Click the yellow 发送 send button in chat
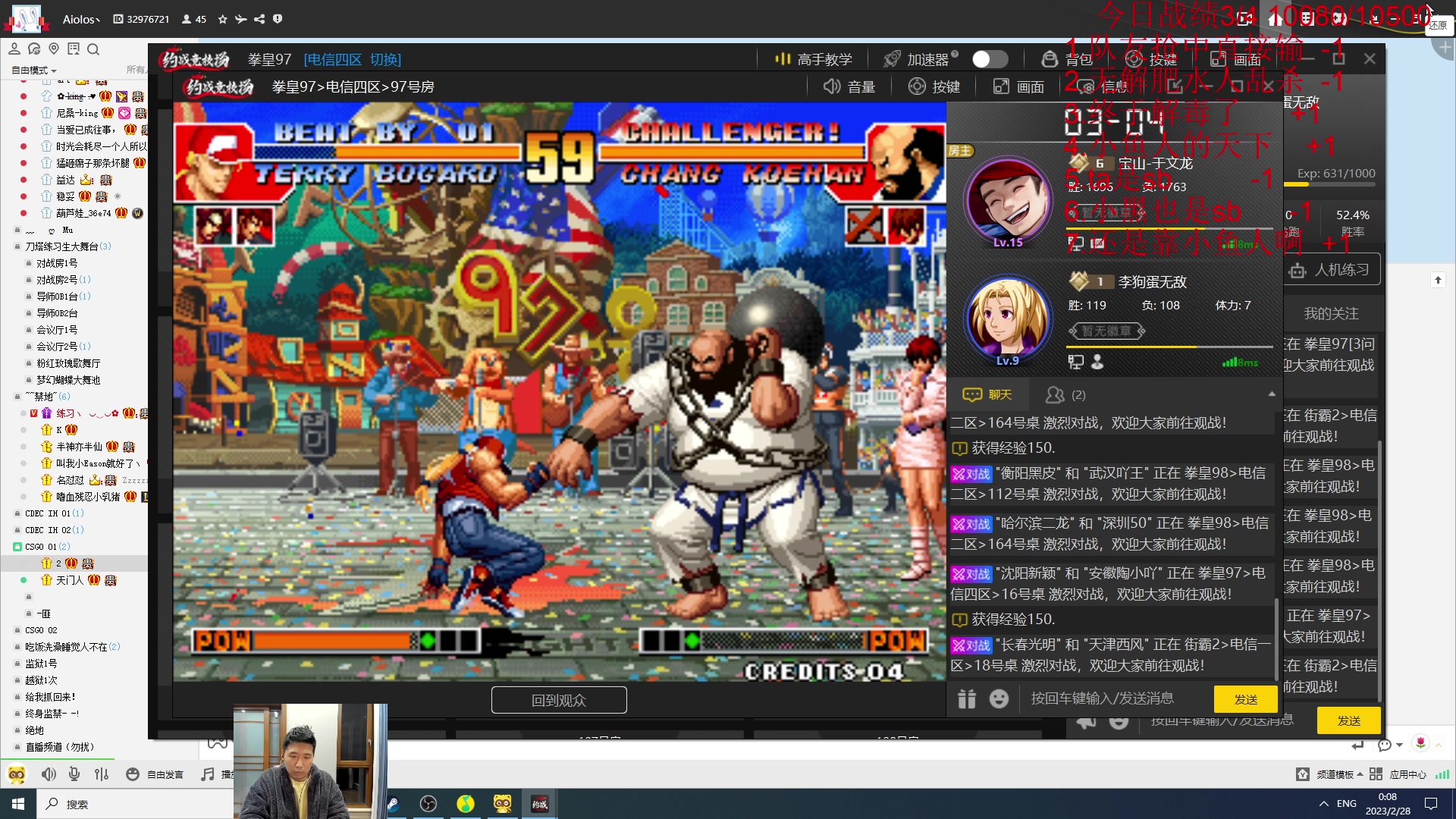Screen dimensions: 1456x819 coord(1245,699)
